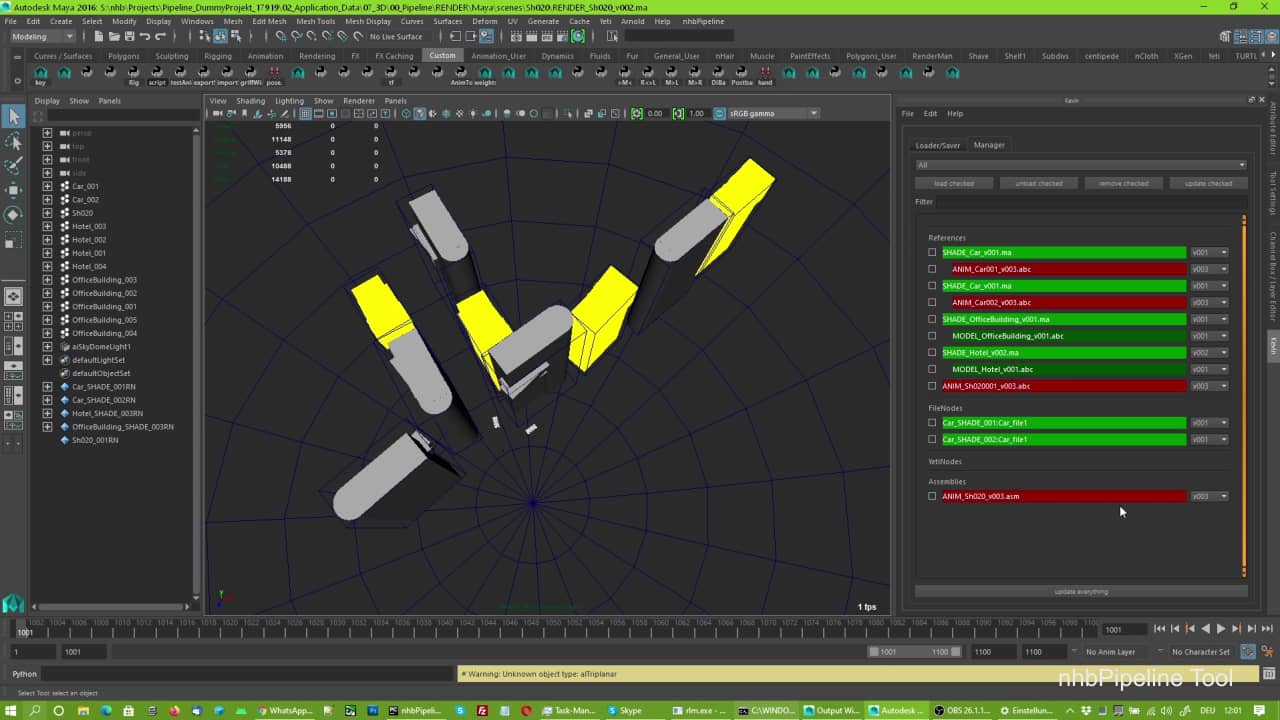Viewport: 1280px width, 720px height.
Task: Click the current frame field by timeline
Action: click(1124, 629)
